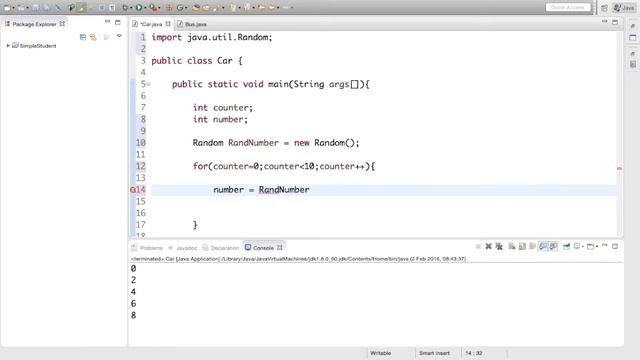Viewport: 640px width, 360px height.
Task: Click the '14 : 32' cursor position status
Action: point(473,353)
